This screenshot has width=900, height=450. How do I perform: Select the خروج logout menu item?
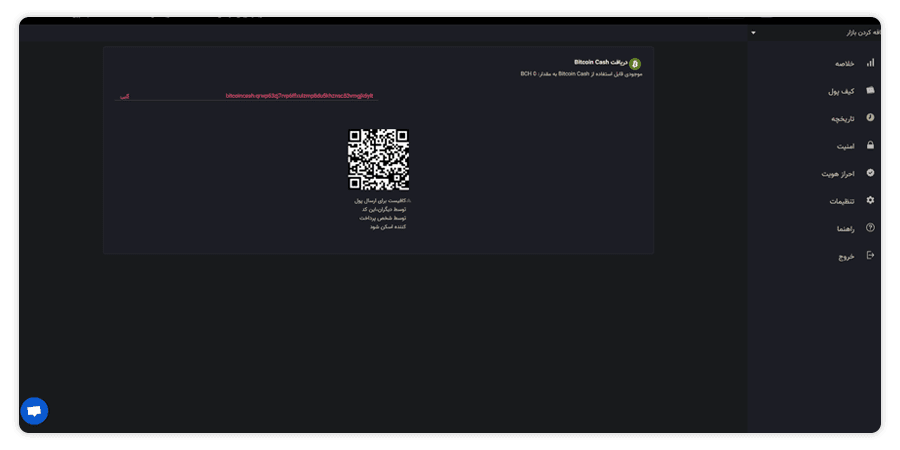tap(847, 257)
